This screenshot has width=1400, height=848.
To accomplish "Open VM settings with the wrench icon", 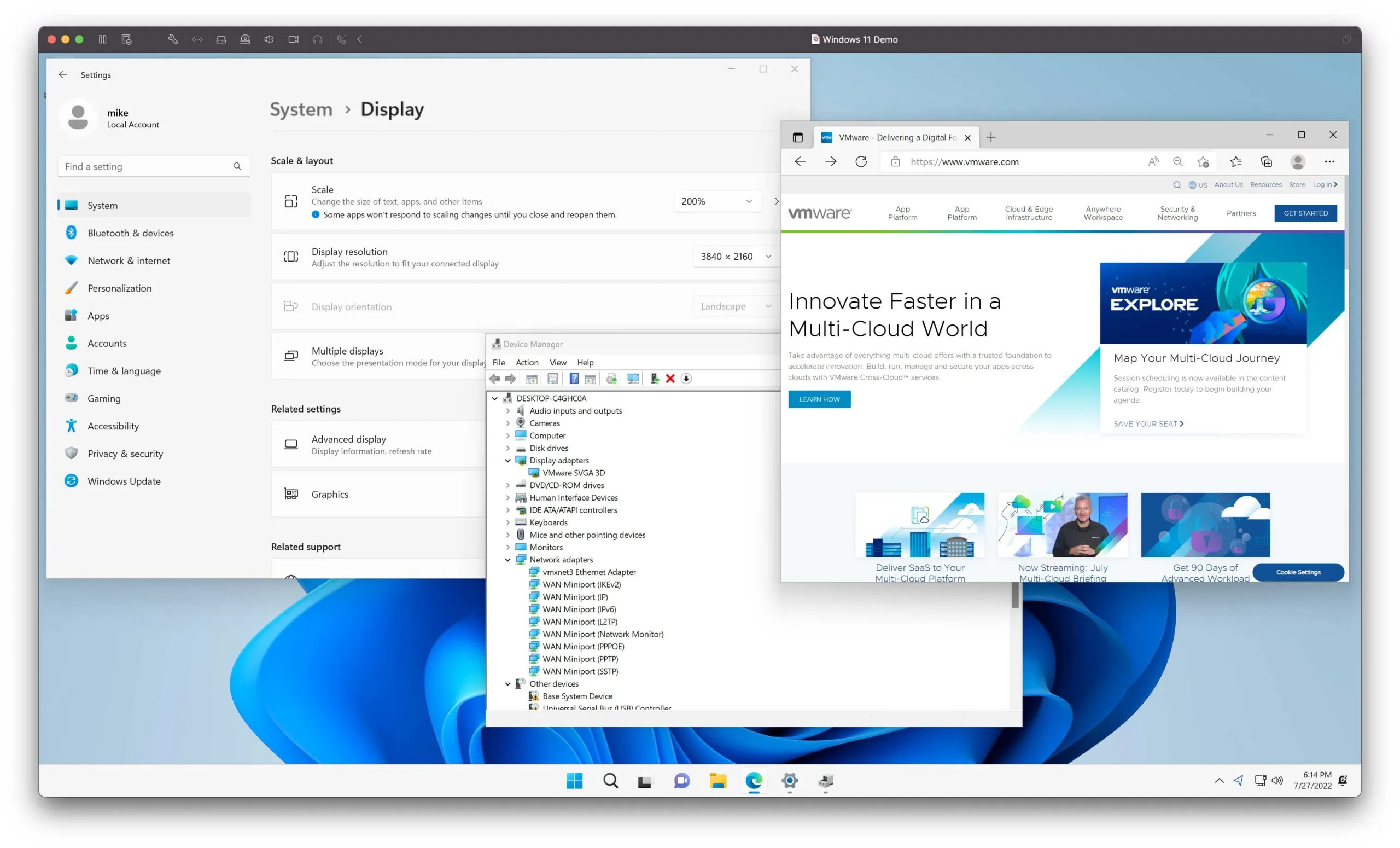I will click(x=173, y=39).
